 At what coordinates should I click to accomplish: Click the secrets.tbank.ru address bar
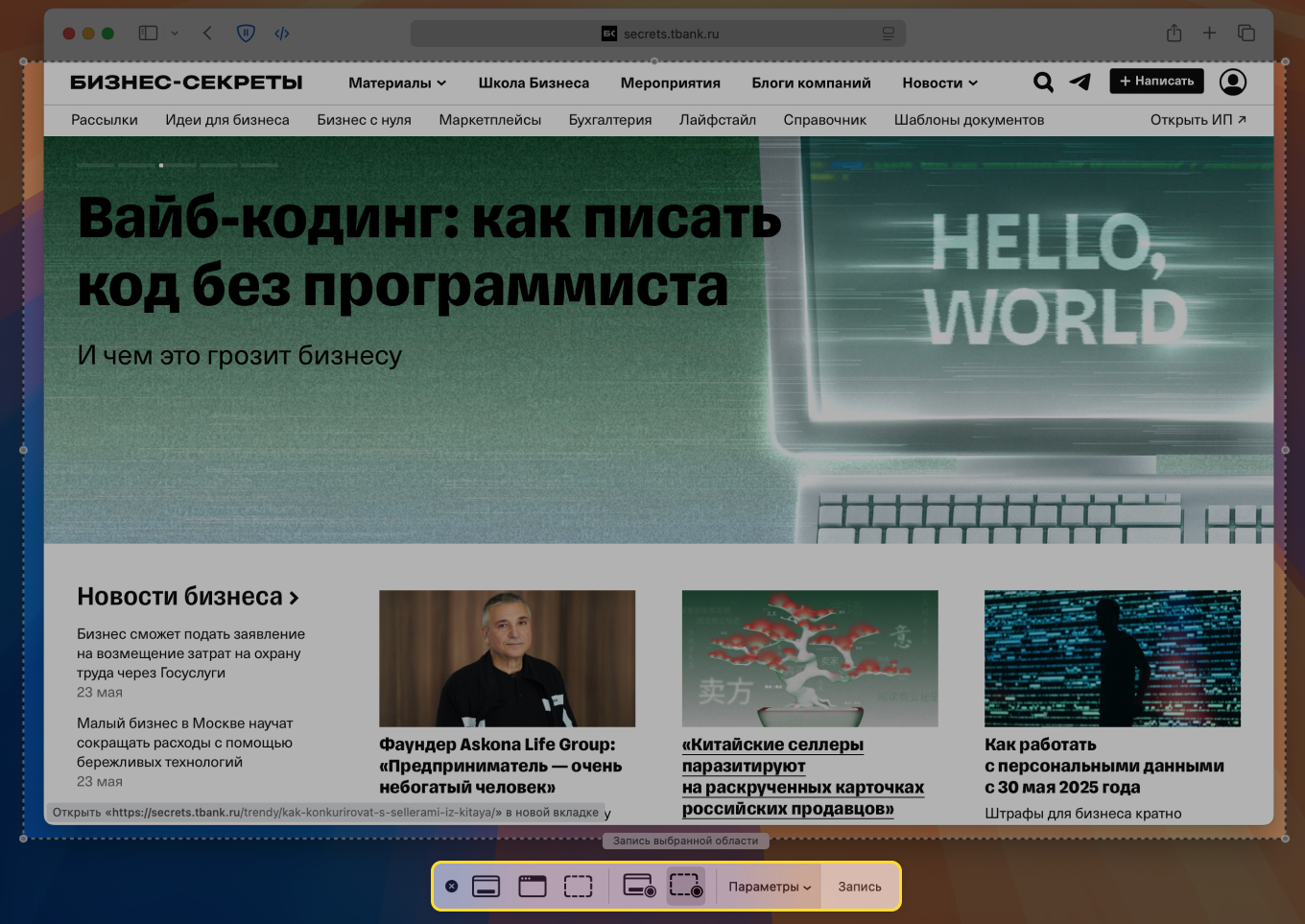[x=658, y=33]
